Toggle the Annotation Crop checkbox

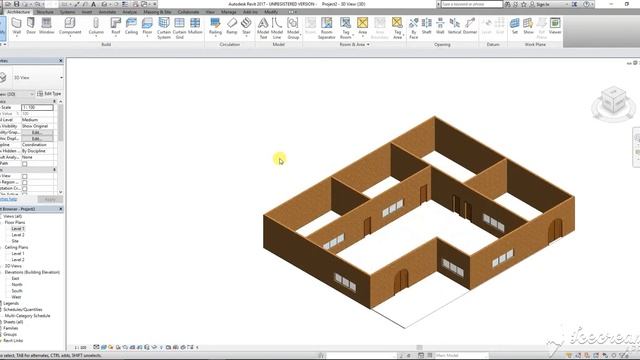click(x=24, y=189)
